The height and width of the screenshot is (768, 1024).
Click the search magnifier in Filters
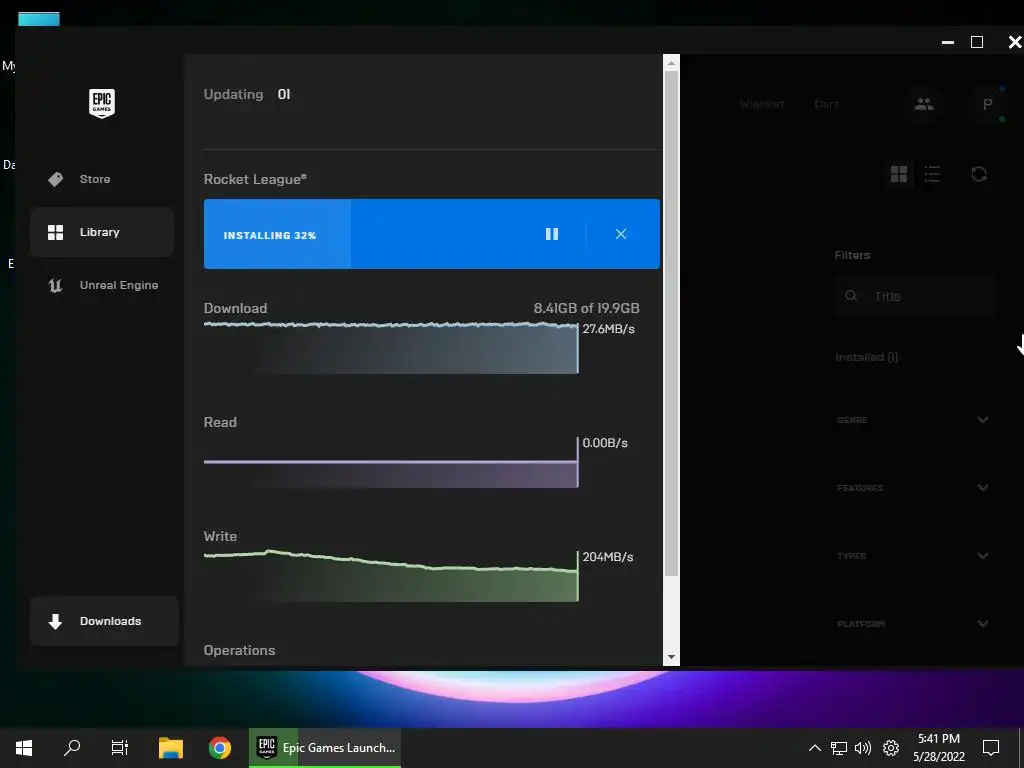point(851,296)
